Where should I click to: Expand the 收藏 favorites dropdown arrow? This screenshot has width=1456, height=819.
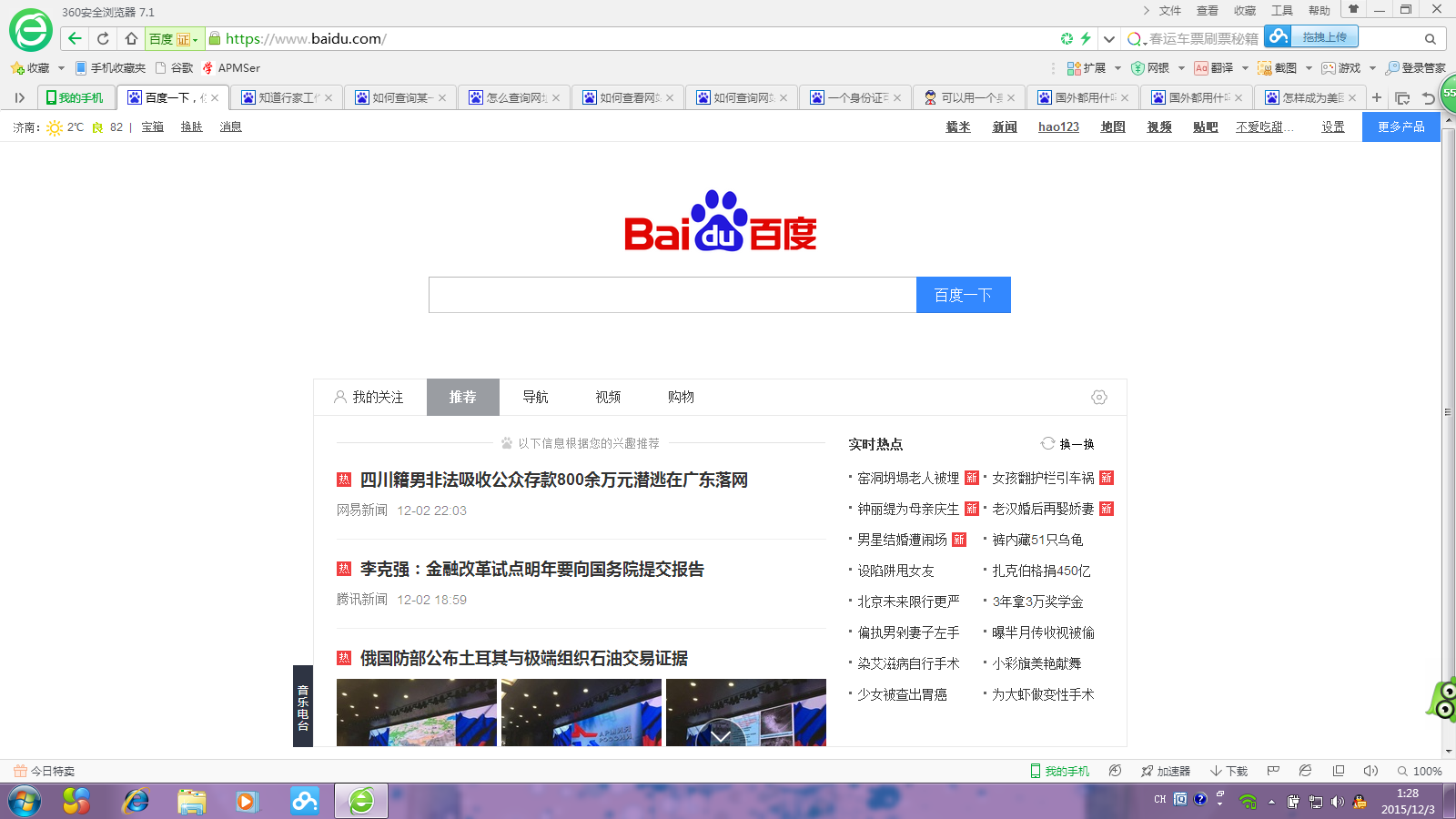[61, 68]
